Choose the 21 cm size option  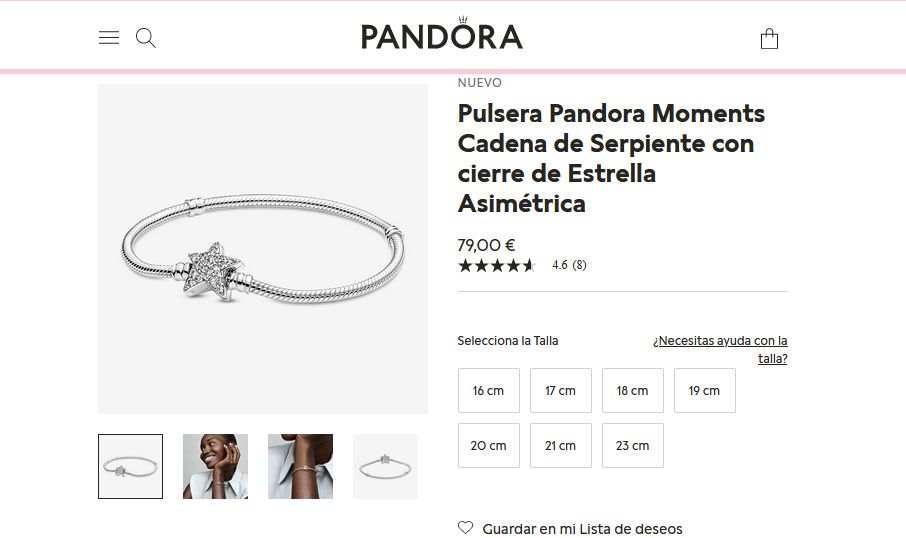click(560, 446)
